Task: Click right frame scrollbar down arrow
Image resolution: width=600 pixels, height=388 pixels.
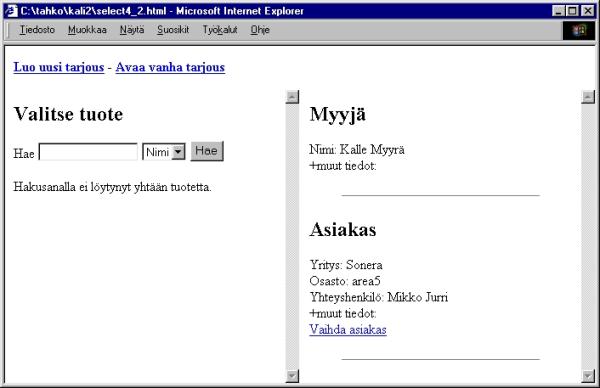Action: pos(588,376)
